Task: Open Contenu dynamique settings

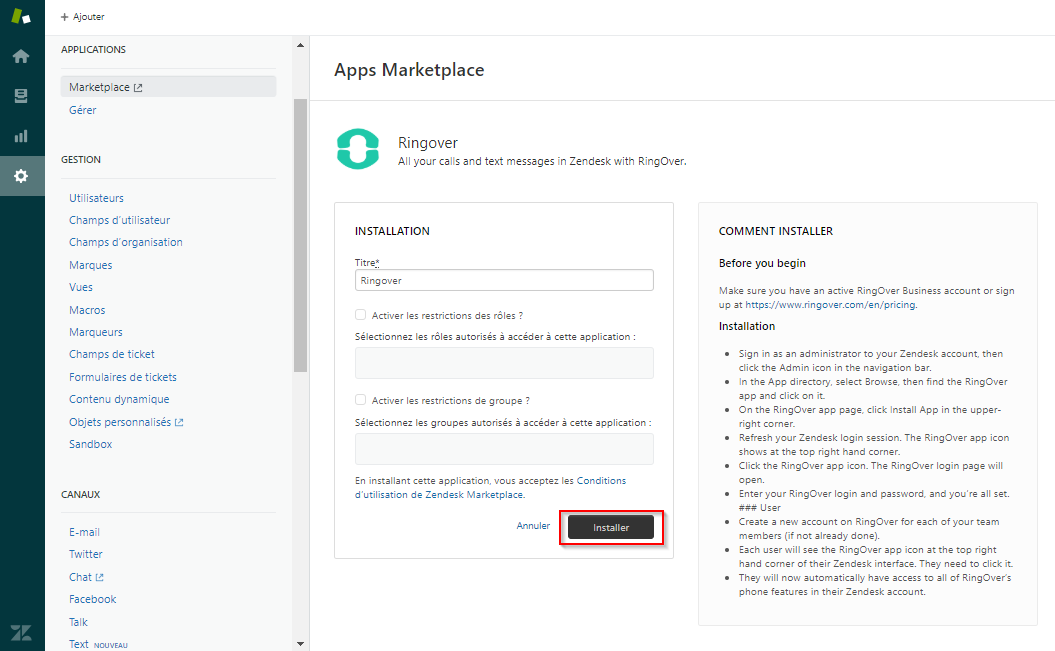Action: [119, 399]
